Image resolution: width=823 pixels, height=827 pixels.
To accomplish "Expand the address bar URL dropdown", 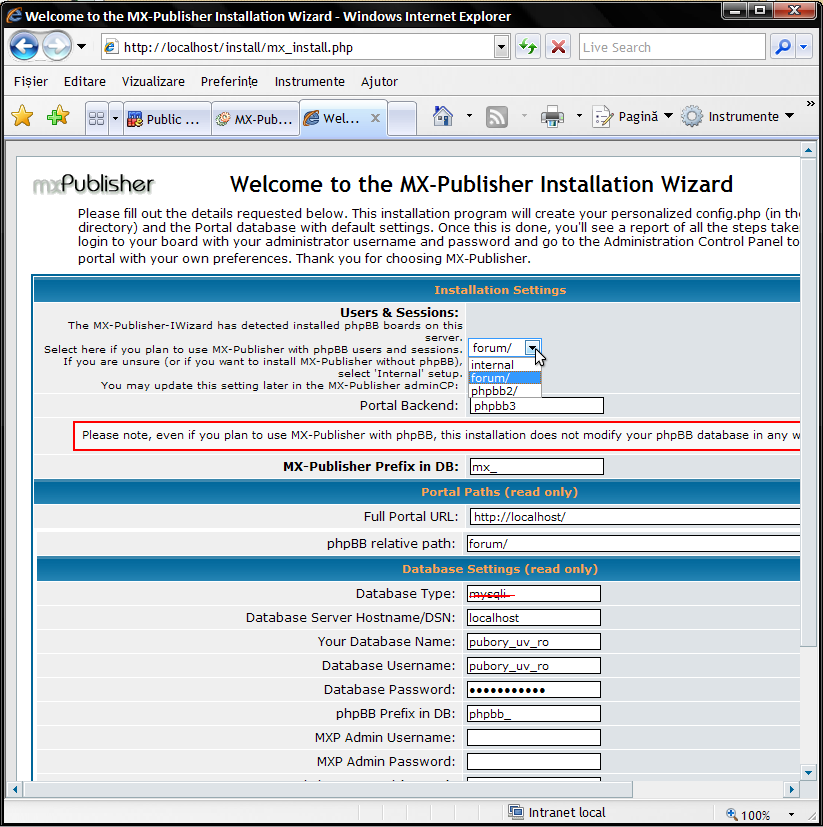I will click(x=501, y=47).
